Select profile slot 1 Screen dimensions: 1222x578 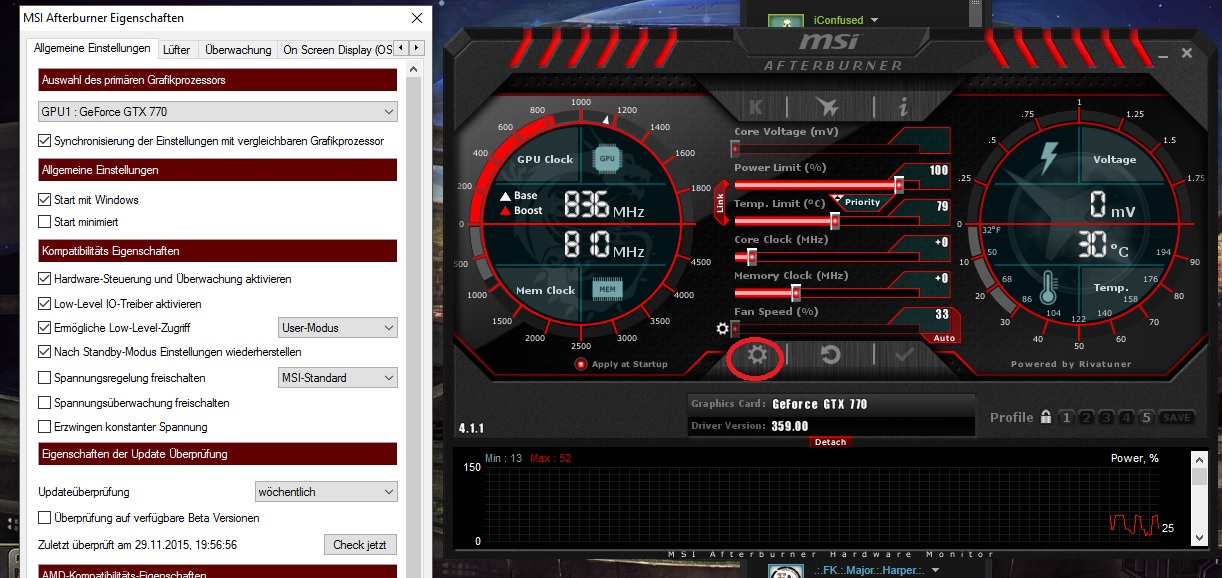(1067, 417)
